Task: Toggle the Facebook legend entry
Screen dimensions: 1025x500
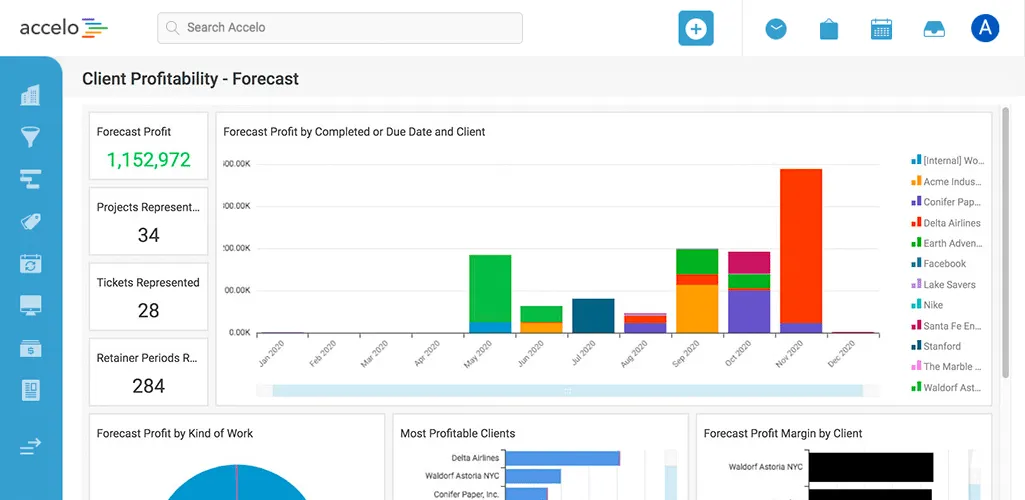Action: click(x=939, y=263)
